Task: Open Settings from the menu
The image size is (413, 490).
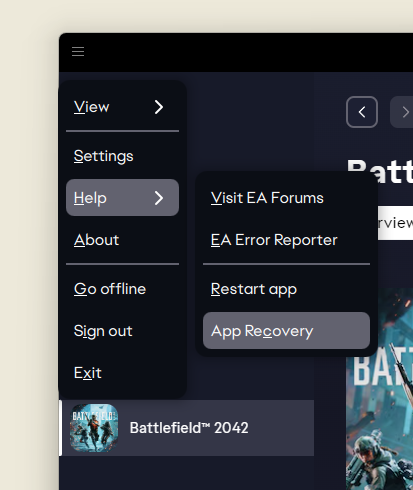Action: click(x=122, y=156)
